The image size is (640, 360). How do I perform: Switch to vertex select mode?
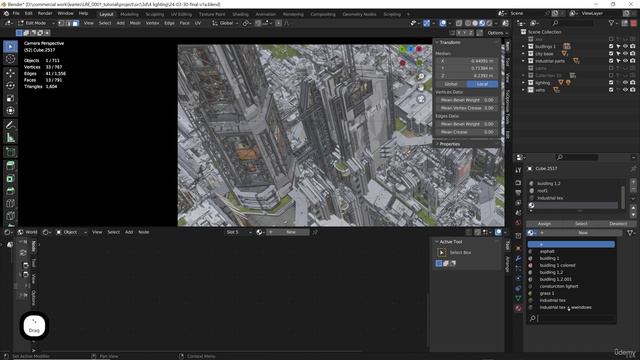pyautogui.click(x=61, y=23)
